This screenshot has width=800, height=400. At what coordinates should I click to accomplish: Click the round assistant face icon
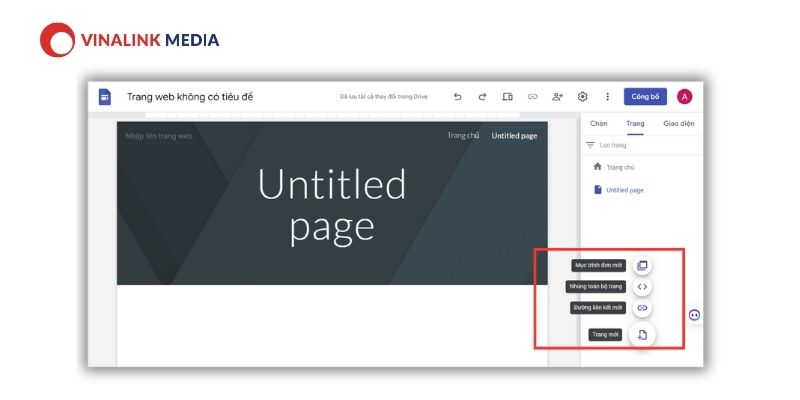pyautogui.click(x=694, y=315)
